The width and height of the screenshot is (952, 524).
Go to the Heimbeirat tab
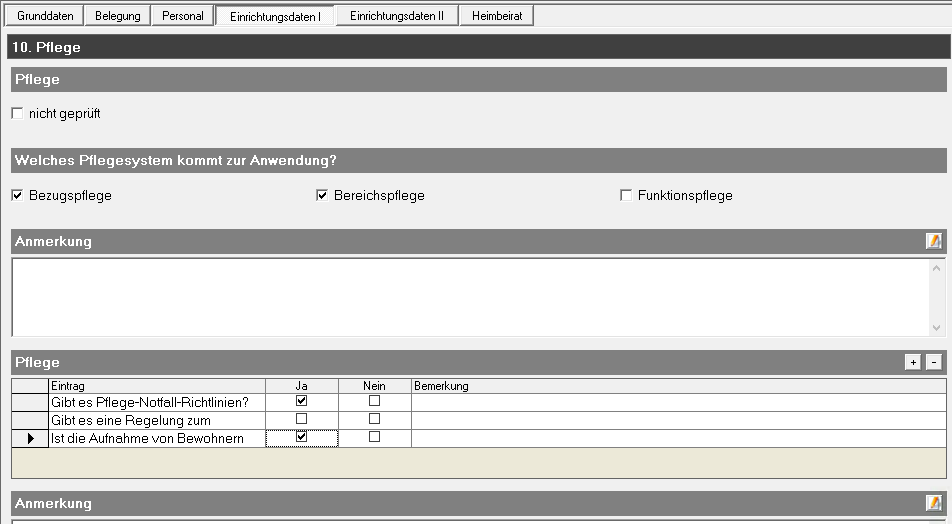497,16
